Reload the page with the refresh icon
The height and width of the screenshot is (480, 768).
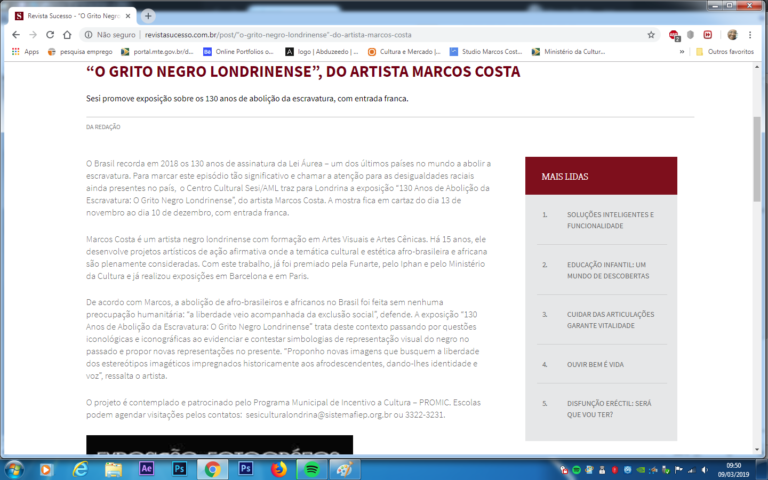51,34
